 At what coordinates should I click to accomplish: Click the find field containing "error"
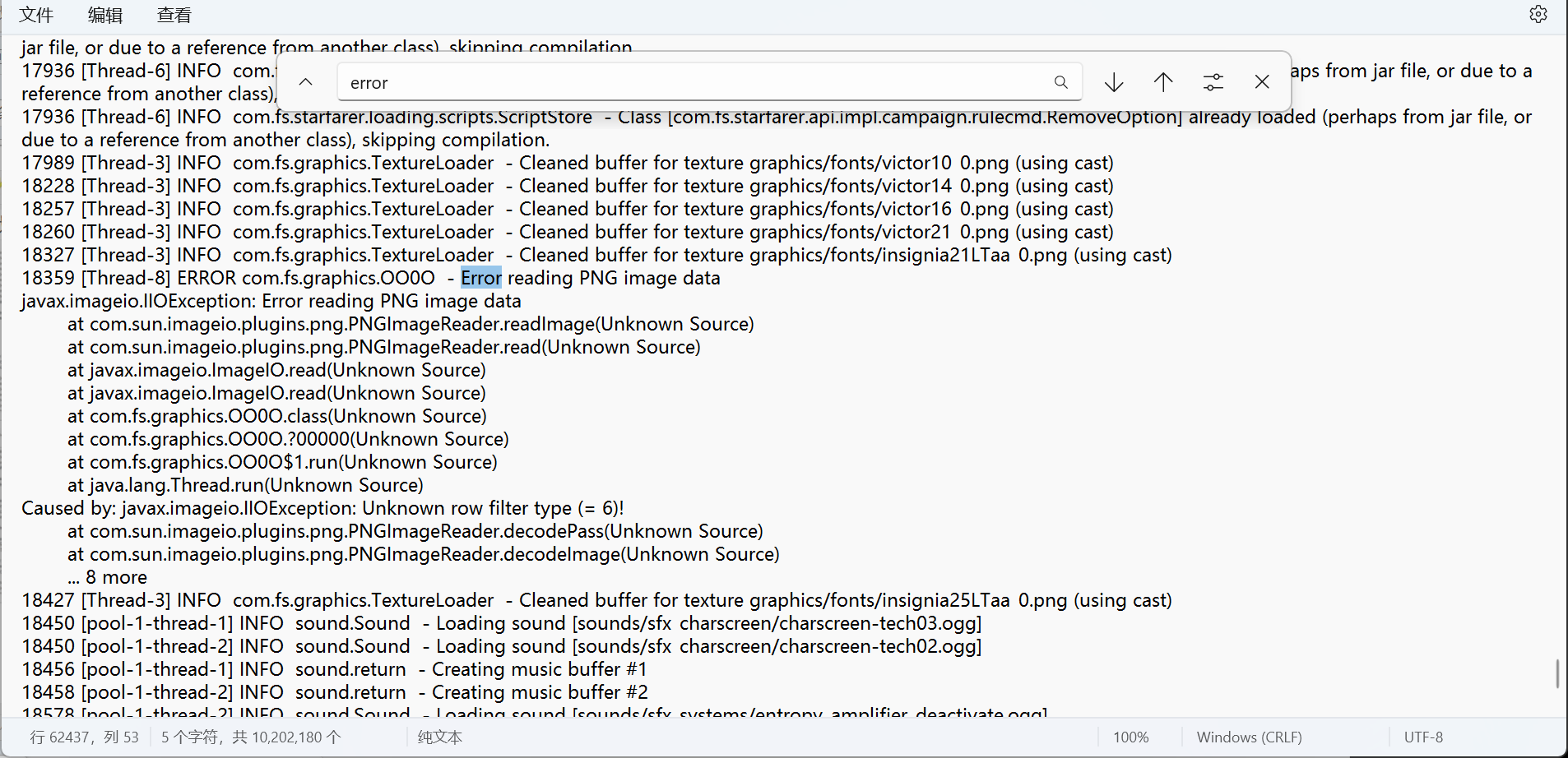(x=691, y=82)
